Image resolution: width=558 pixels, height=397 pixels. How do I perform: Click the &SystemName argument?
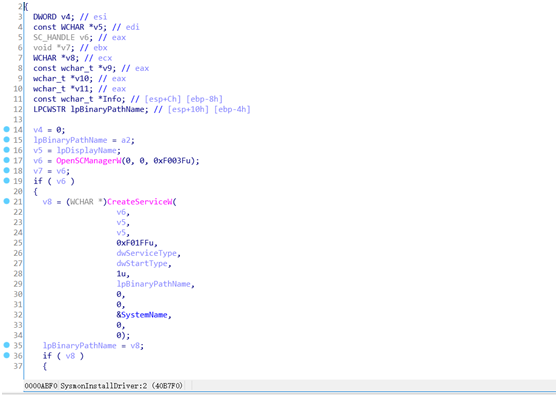142,315
